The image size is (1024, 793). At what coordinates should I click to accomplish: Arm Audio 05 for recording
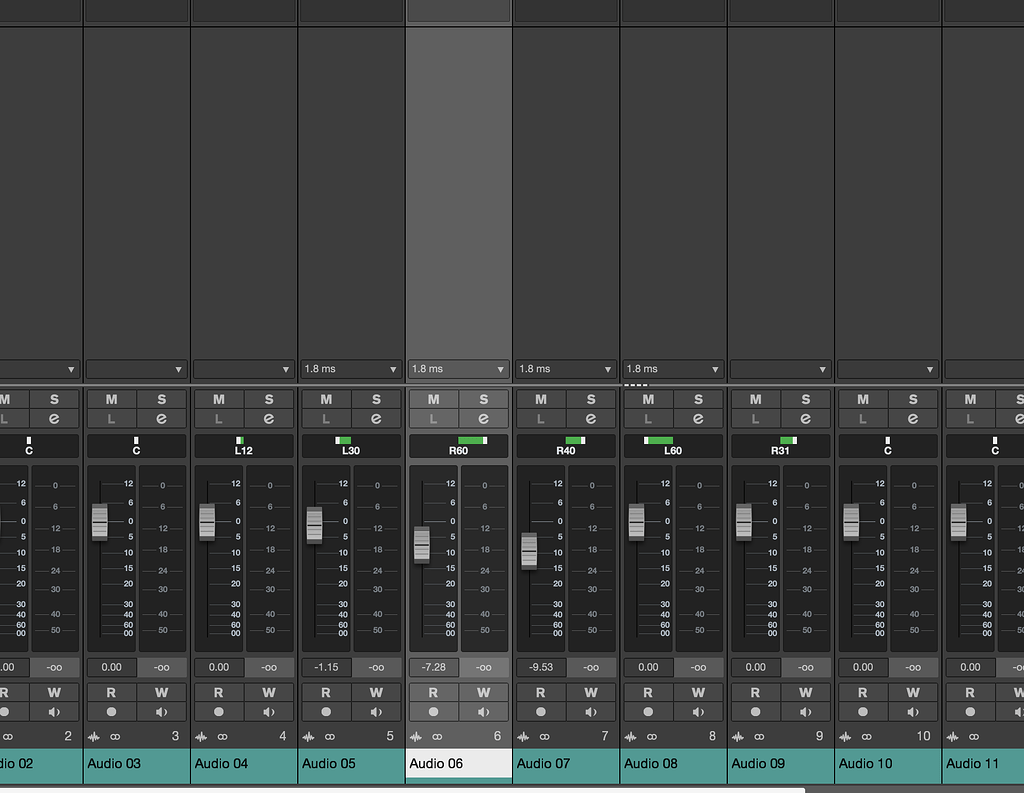(326, 711)
